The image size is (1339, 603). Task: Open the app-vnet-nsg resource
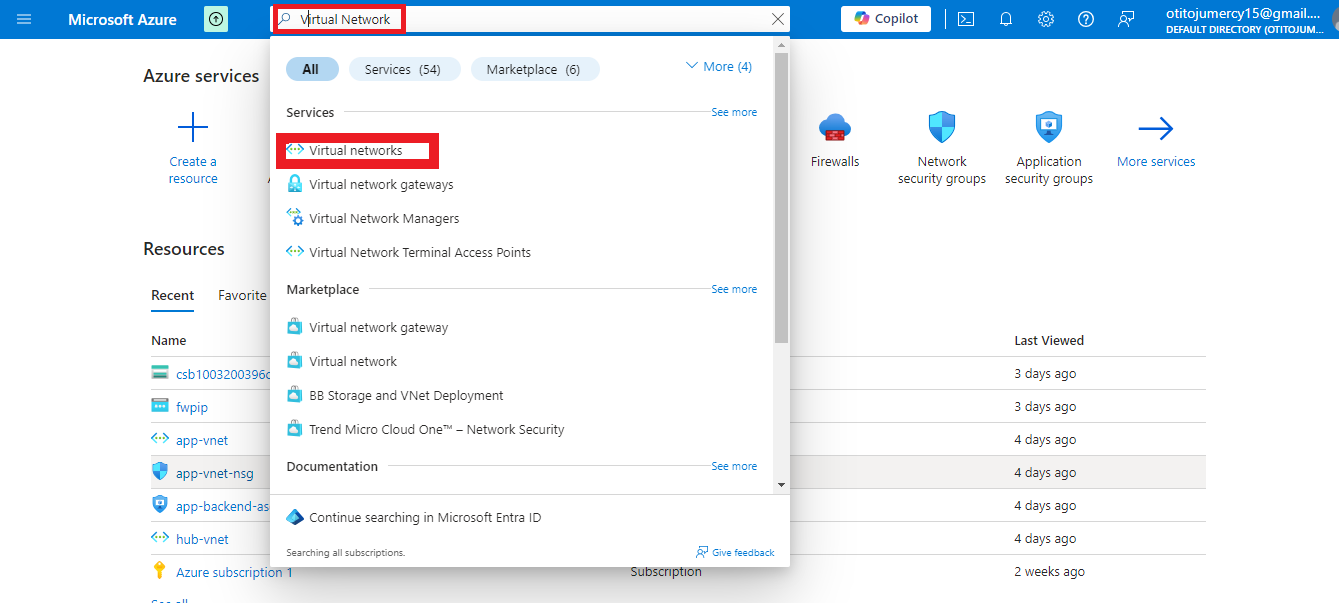point(215,473)
